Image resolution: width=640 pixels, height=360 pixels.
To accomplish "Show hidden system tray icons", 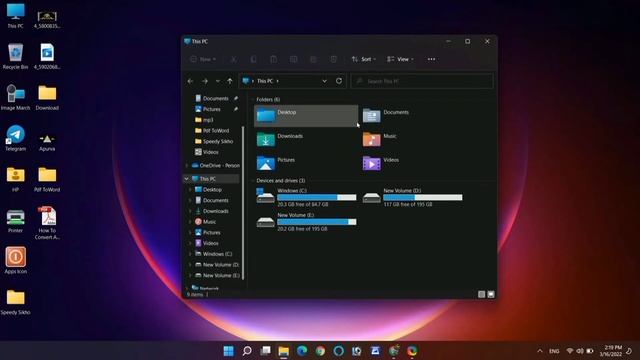I will 540,351.
